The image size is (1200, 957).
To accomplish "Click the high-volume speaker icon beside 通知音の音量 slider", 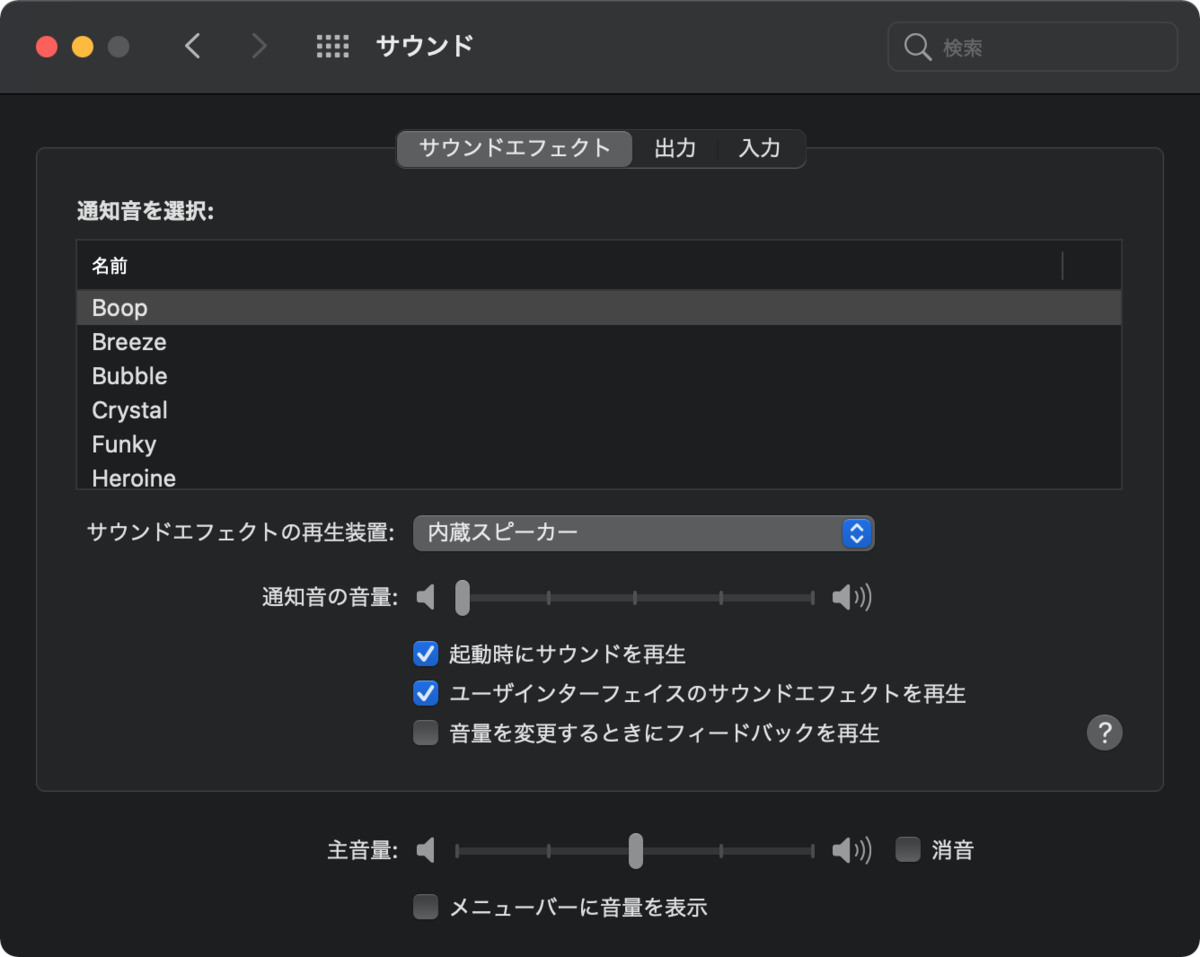I will [x=850, y=596].
